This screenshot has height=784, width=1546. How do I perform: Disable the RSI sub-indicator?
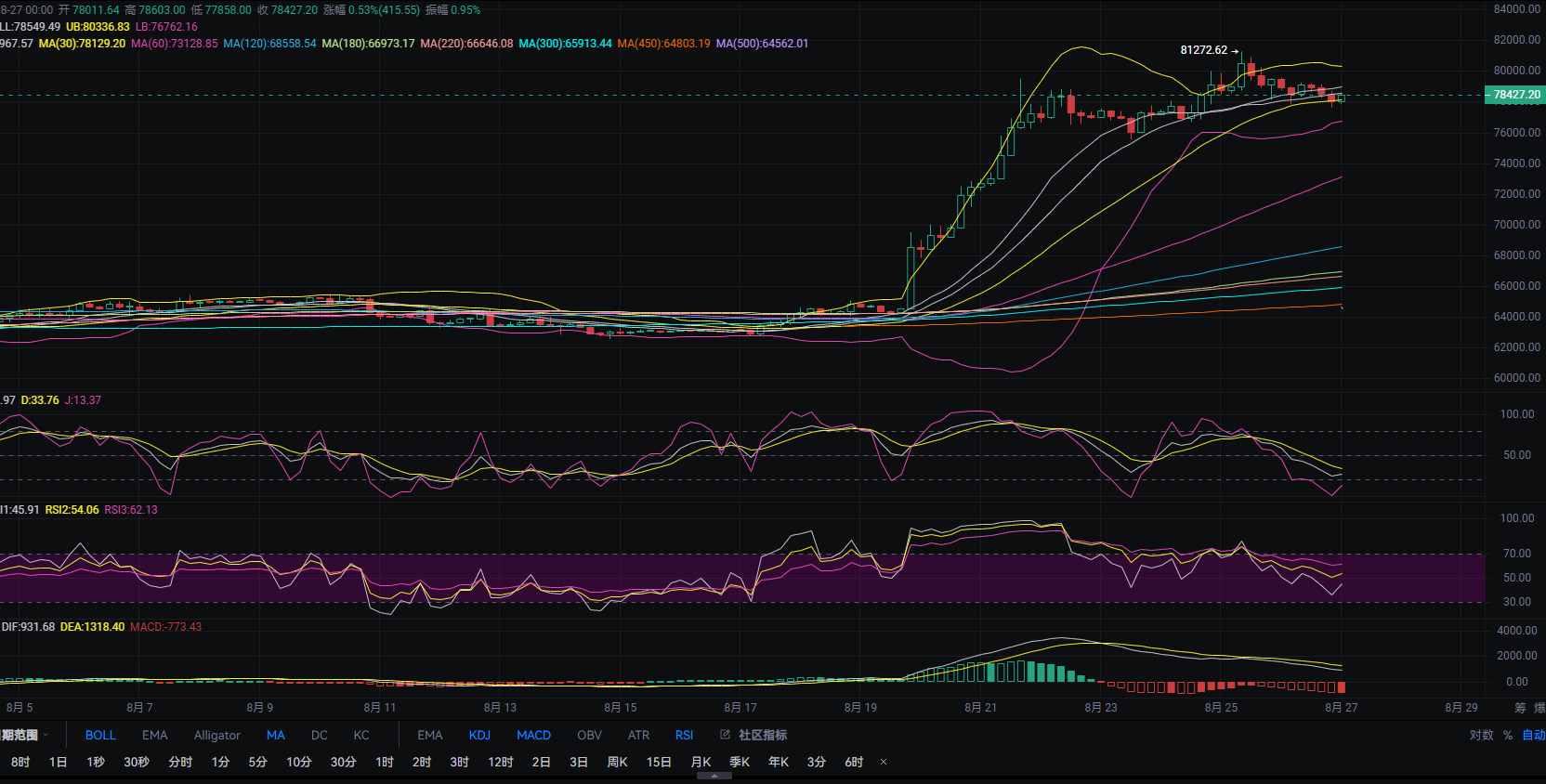pos(684,735)
